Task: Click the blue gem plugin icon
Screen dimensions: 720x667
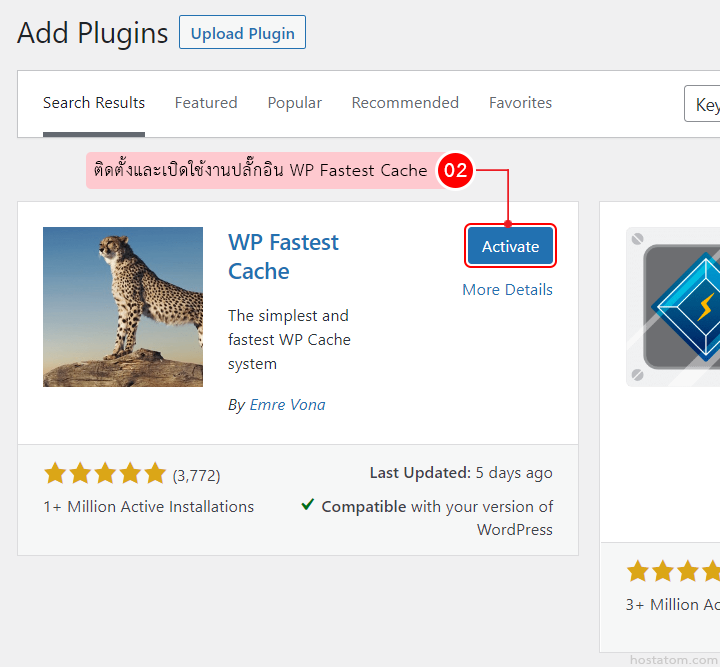Action: click(680, 305)
